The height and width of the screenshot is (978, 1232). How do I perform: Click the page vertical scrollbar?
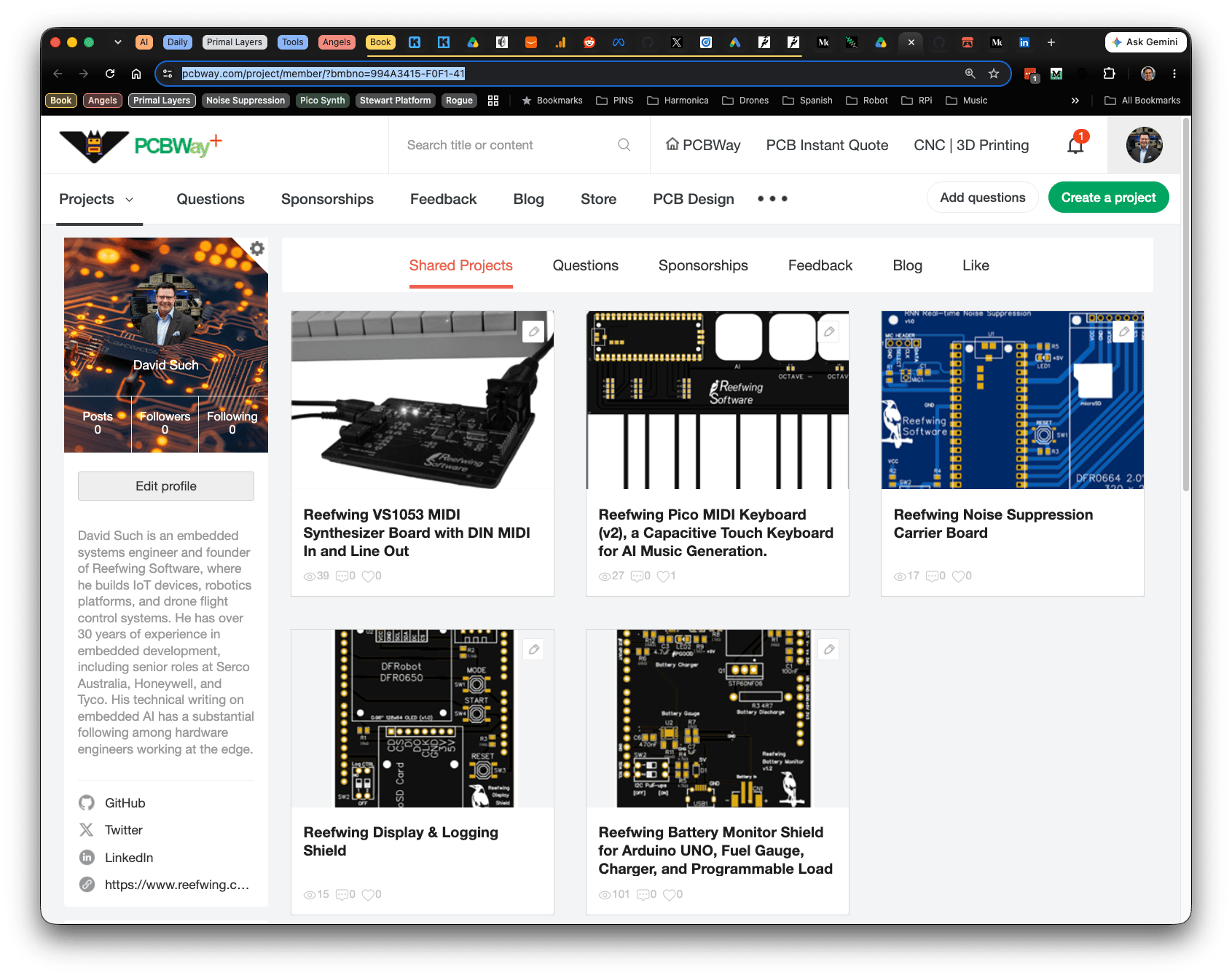click(x=1185, y=305)
